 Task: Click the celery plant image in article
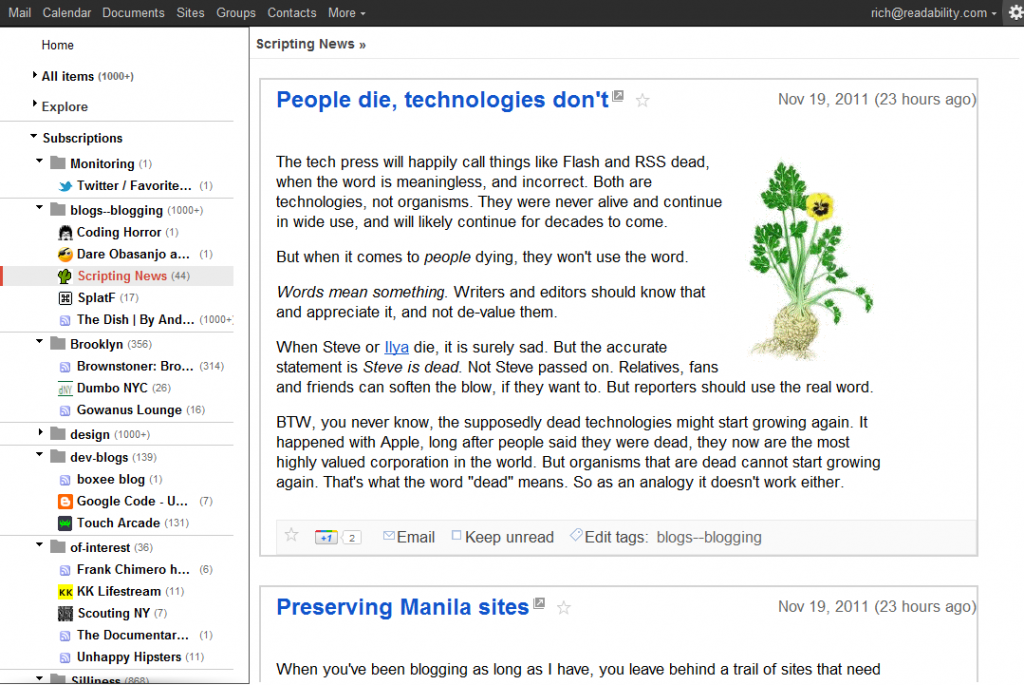(809, 261)
